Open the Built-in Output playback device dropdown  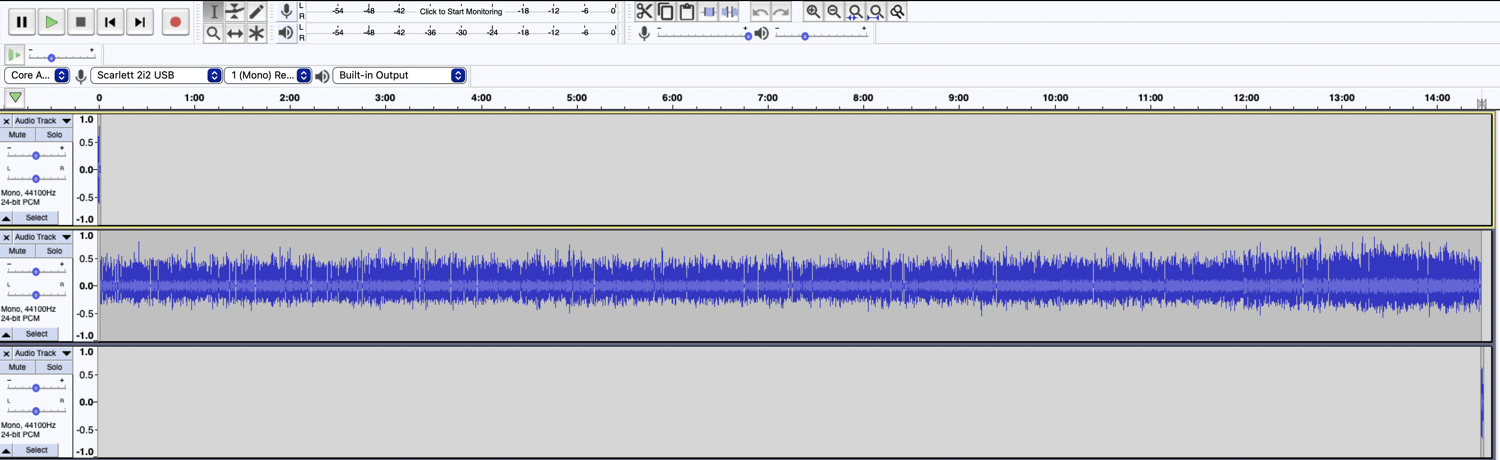point(399,75)
